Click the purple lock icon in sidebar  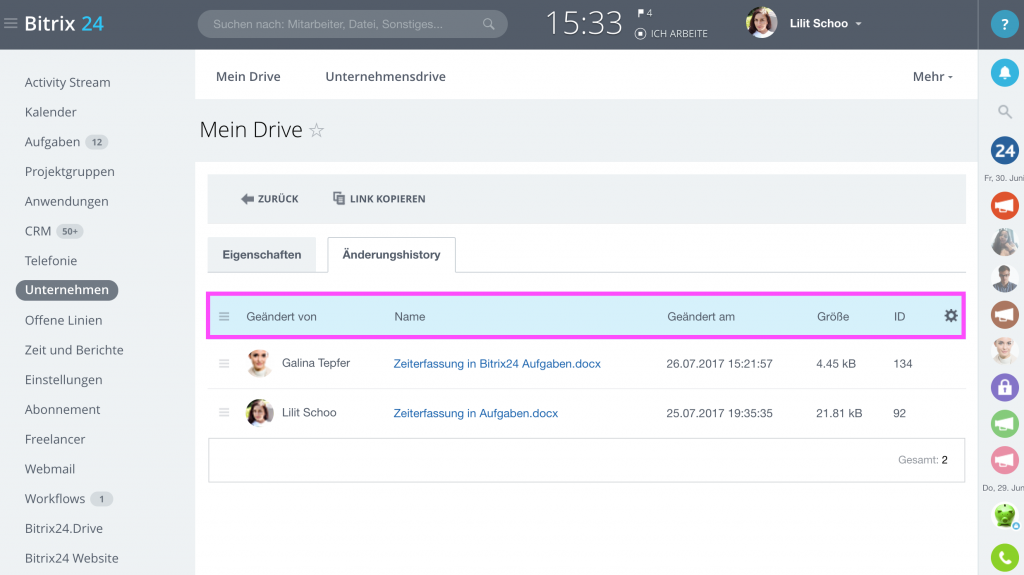click(1004, 387)
